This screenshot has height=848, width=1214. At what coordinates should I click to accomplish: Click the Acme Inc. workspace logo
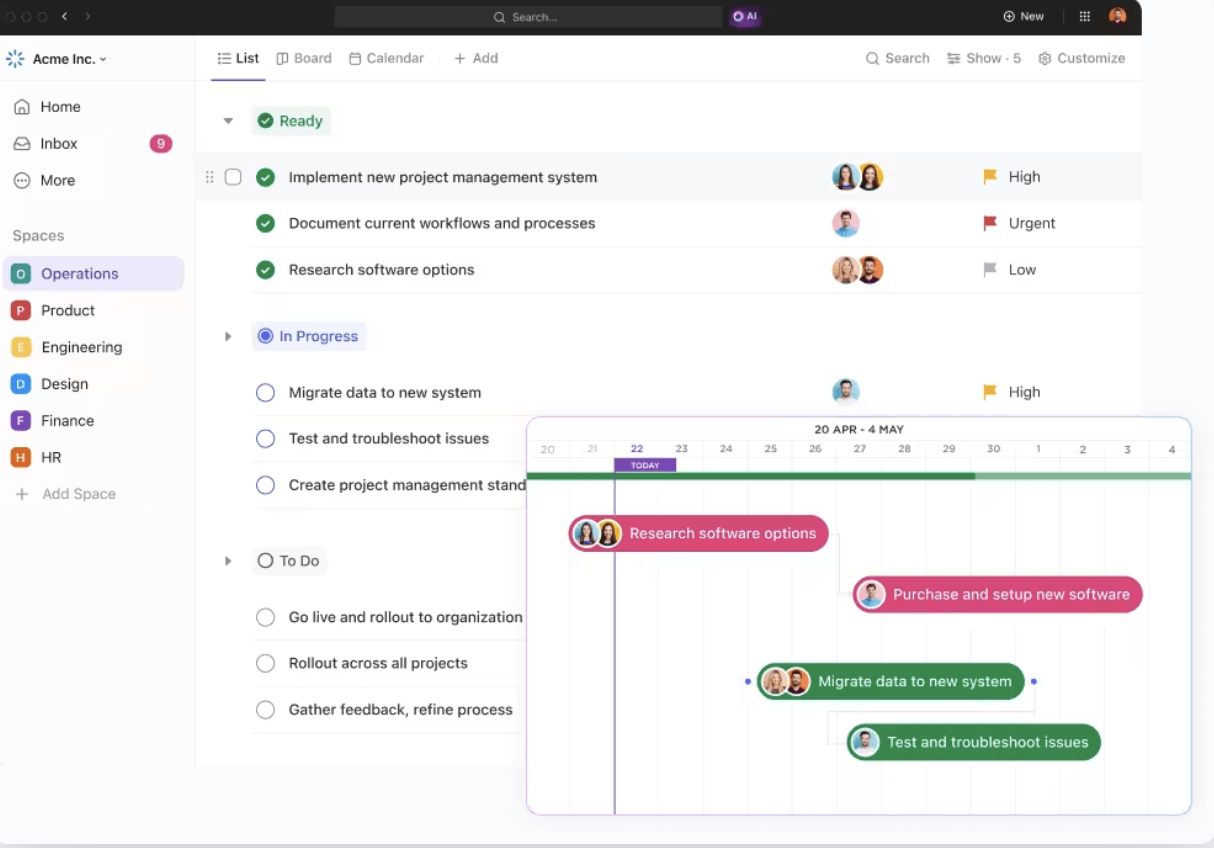(x=15, y=59)
